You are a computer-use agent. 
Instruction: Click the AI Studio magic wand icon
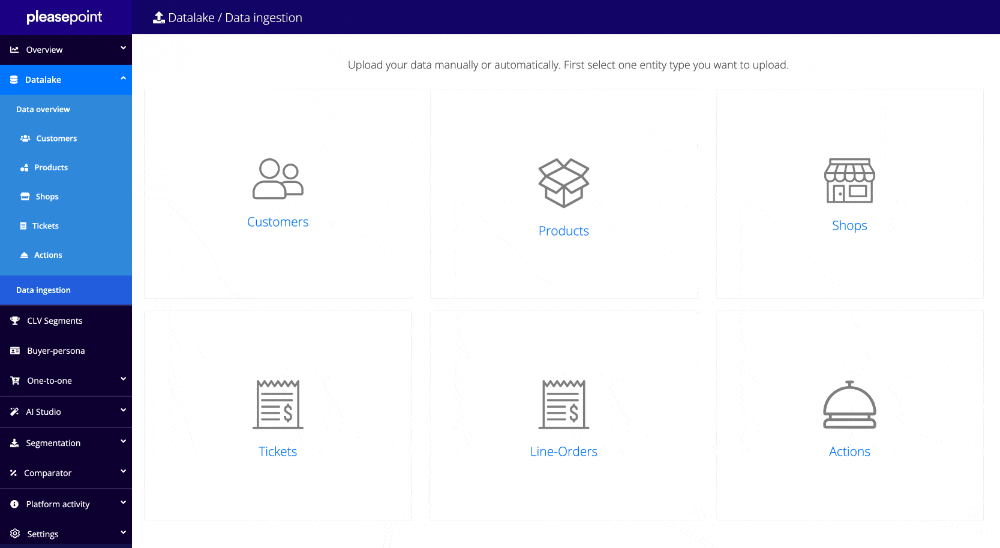(14, 412)
